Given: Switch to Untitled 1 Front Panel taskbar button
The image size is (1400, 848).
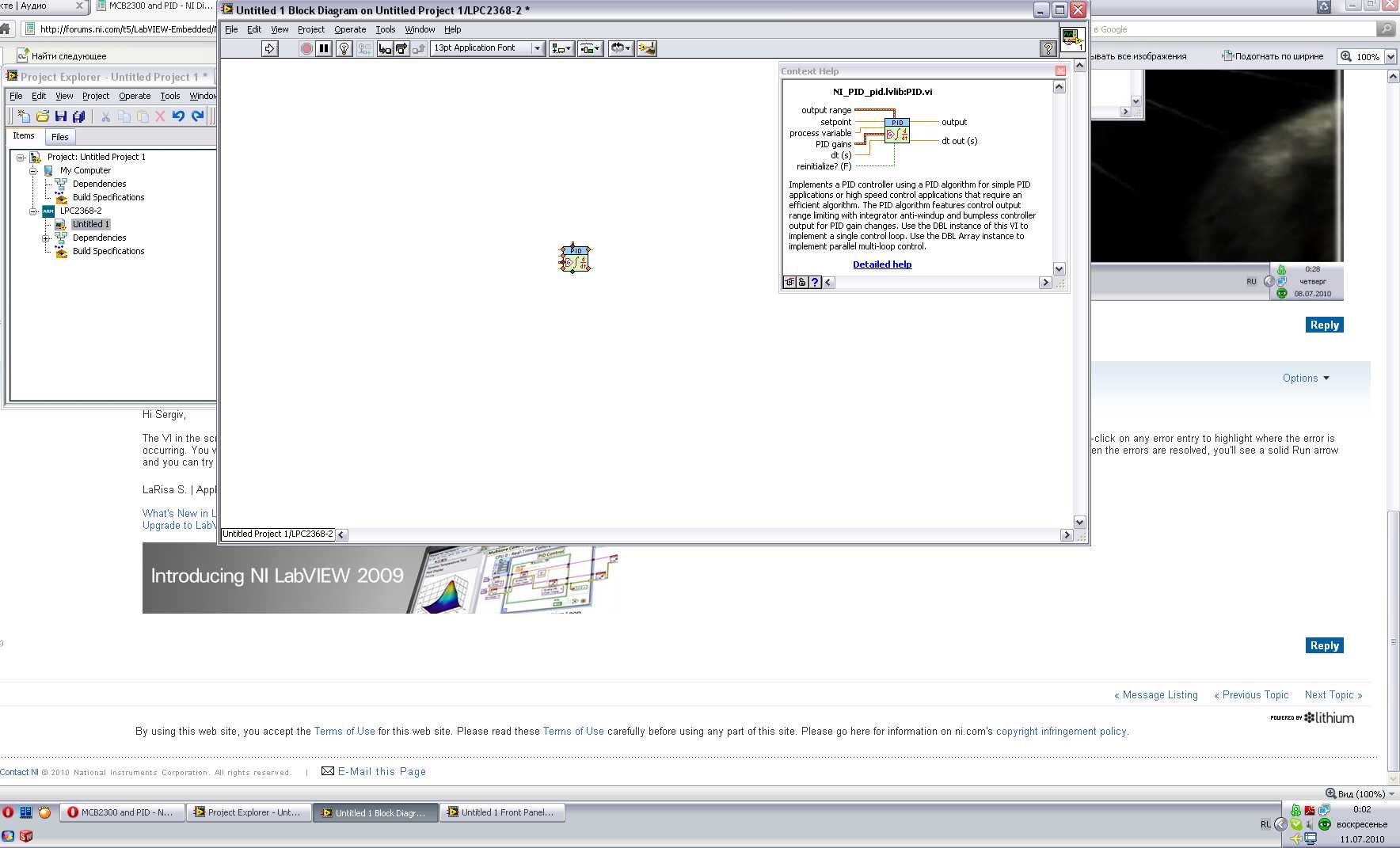Looking at the screenshot, I should point(502,812).
